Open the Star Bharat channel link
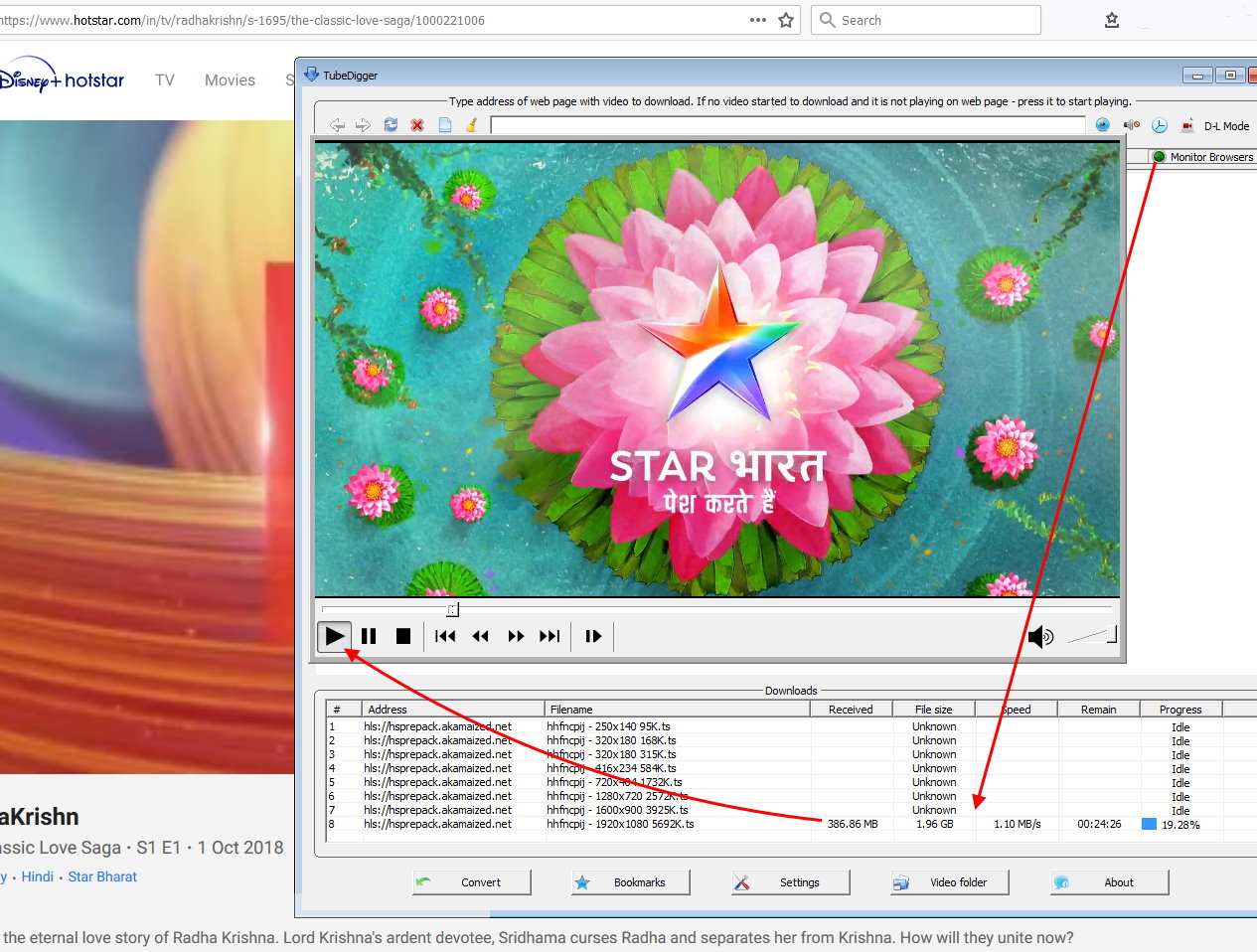 tap(102, 876)
